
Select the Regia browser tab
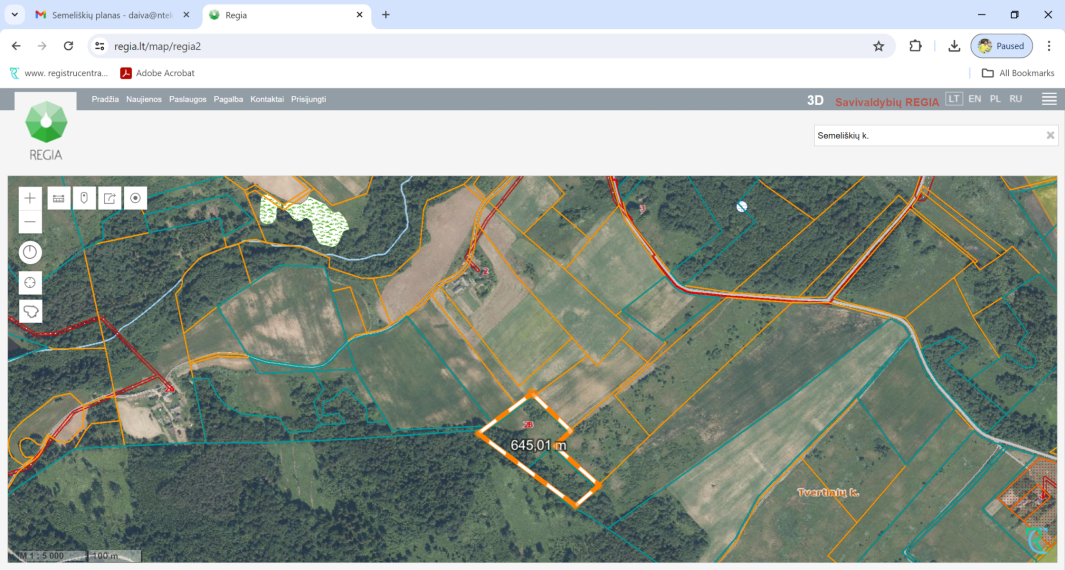click(285, 15)
